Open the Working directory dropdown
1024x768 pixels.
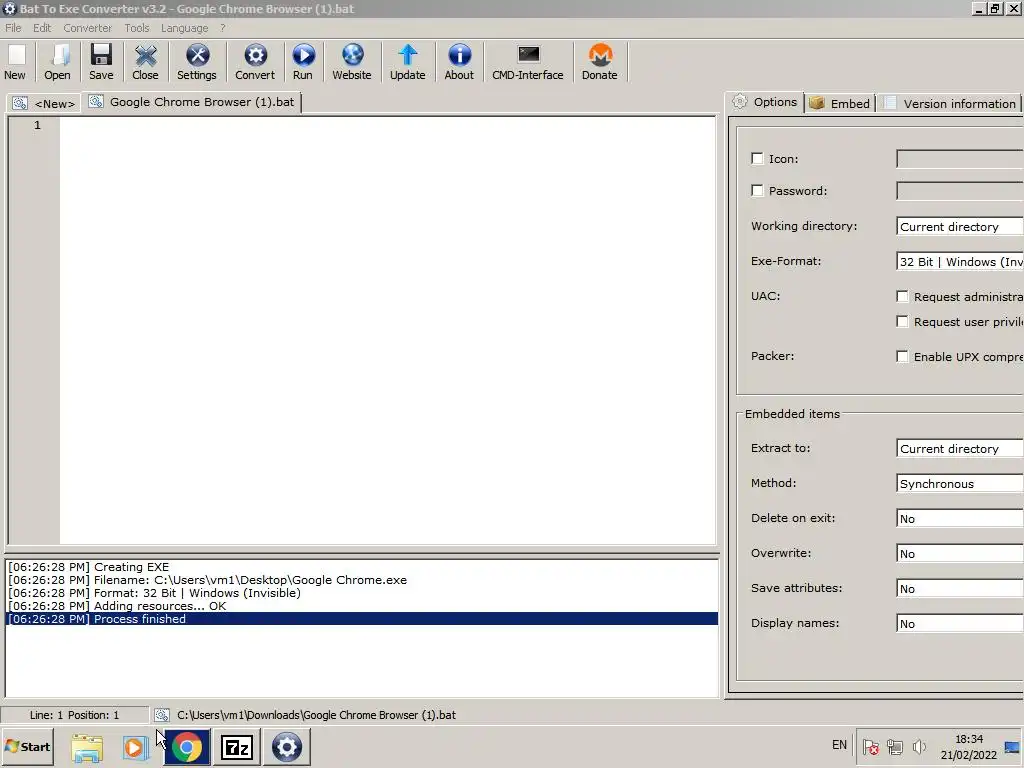coord(959,227)
